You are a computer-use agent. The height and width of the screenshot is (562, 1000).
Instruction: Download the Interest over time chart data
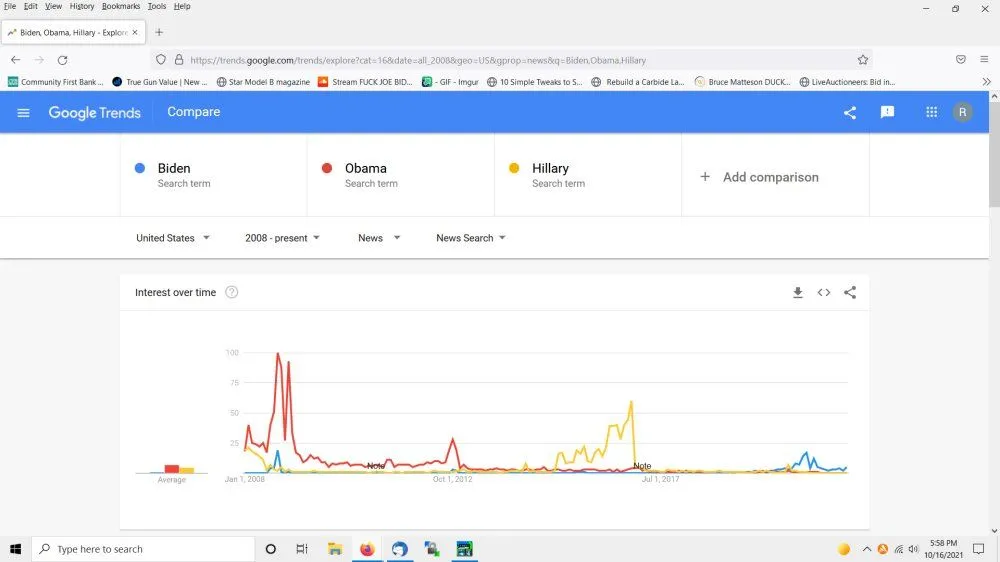click(x=798, y=293)
